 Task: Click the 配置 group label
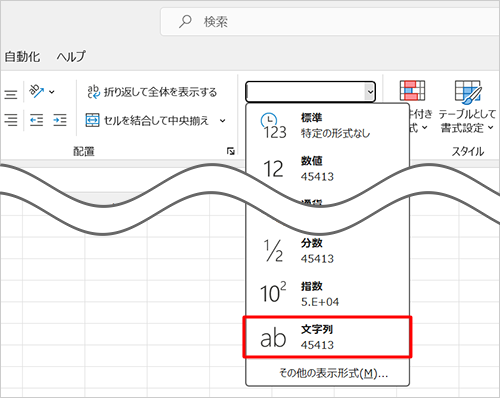coord(84,152)
